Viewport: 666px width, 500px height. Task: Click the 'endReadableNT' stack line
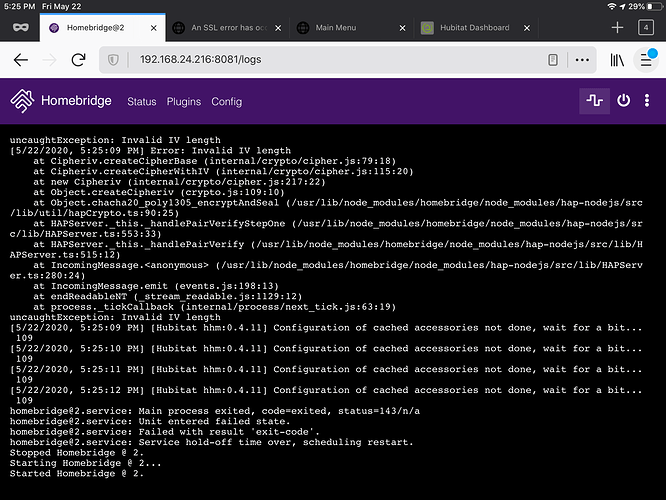(x=168, y=297)
